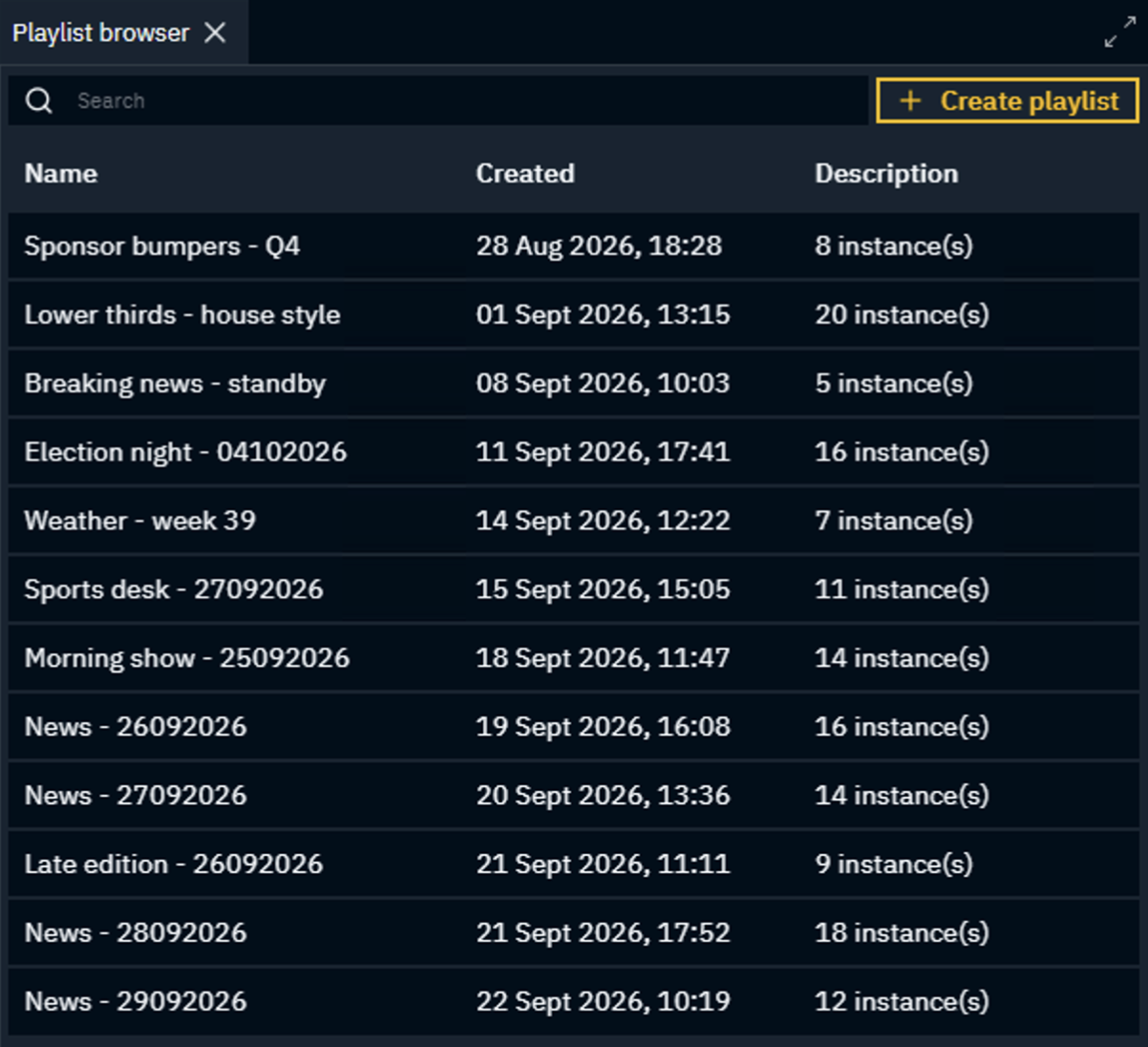
Task: Click the date 28 Aug 2026, 18:28
Action: point(599,246)
